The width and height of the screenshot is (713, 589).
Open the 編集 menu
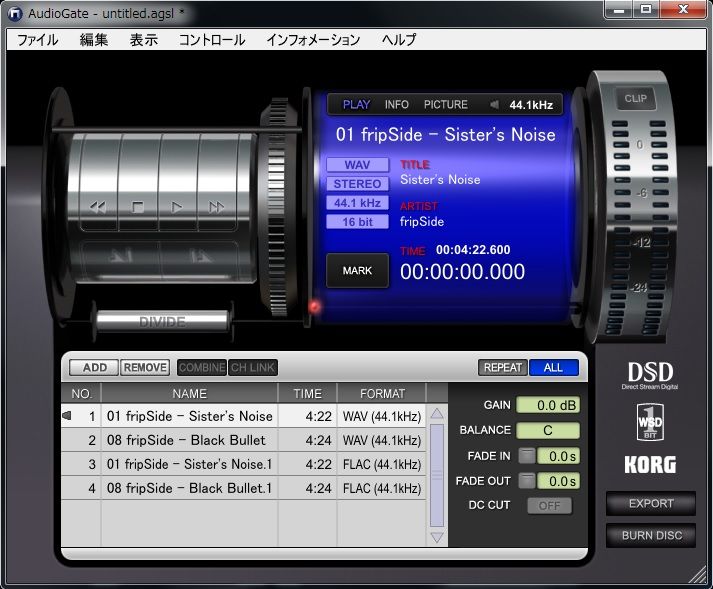coord(94,40)
